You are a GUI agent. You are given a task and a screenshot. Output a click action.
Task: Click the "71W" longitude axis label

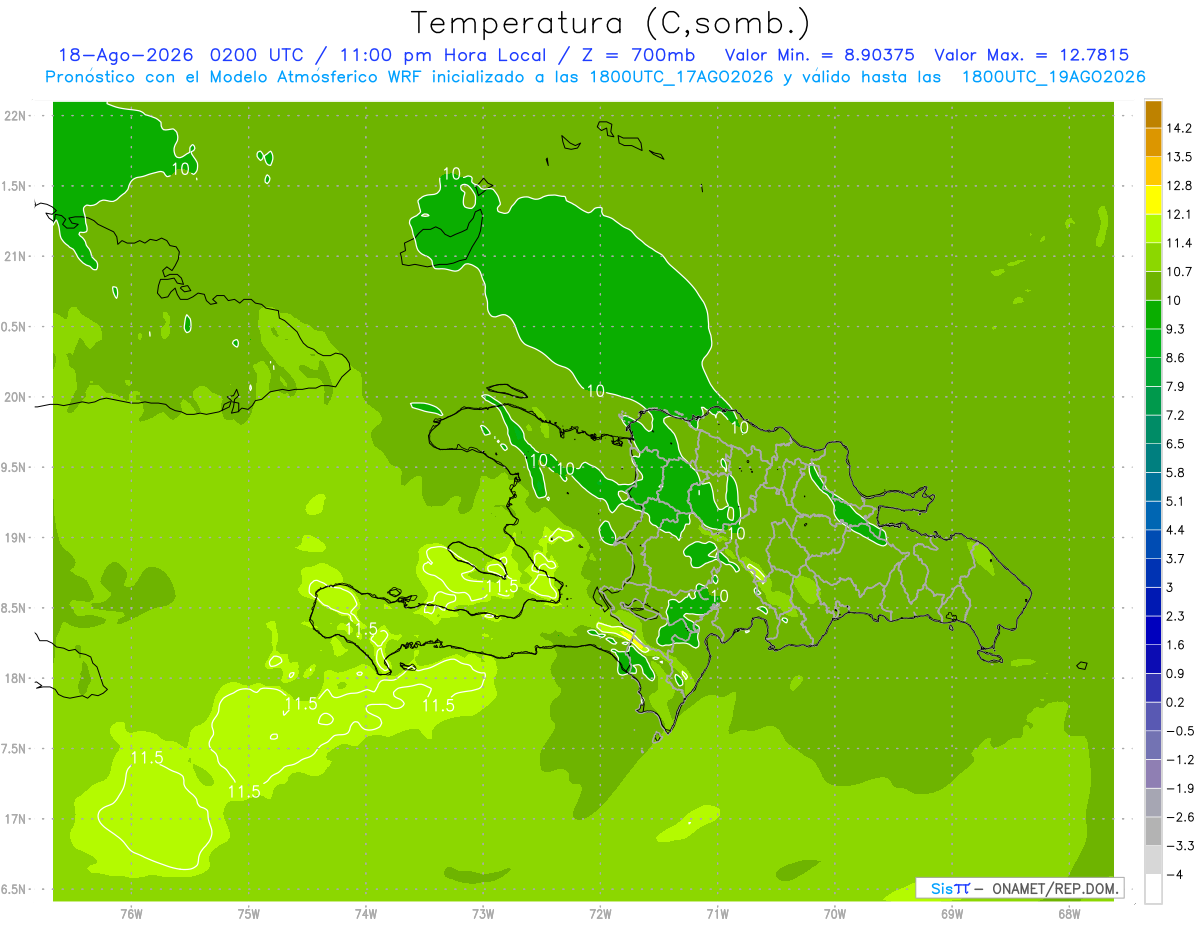click(x=717, y=914)
